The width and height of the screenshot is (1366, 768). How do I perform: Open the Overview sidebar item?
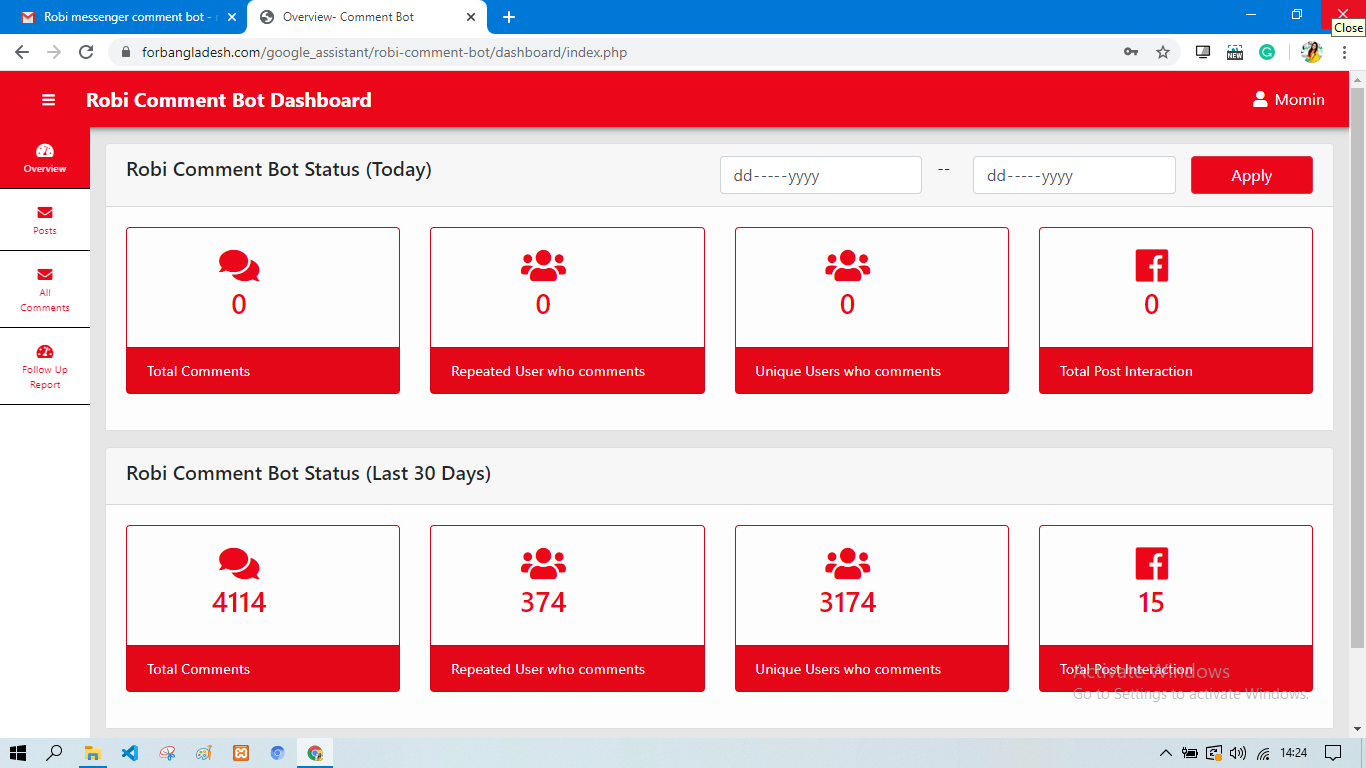click(45, 158)
